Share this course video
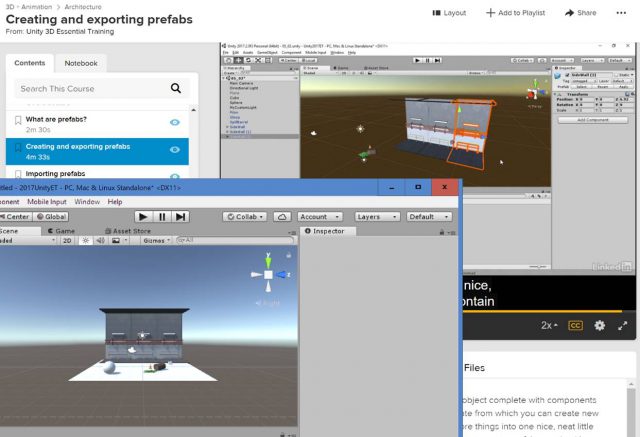The width and height of the screenshot is (640, 437). click(580, 13)
